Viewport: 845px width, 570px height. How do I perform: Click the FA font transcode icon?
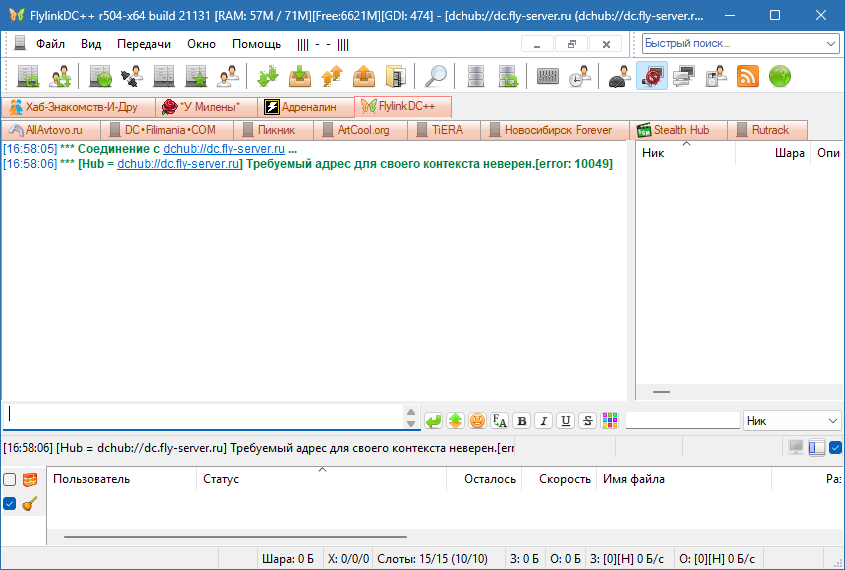click(500, 421)
